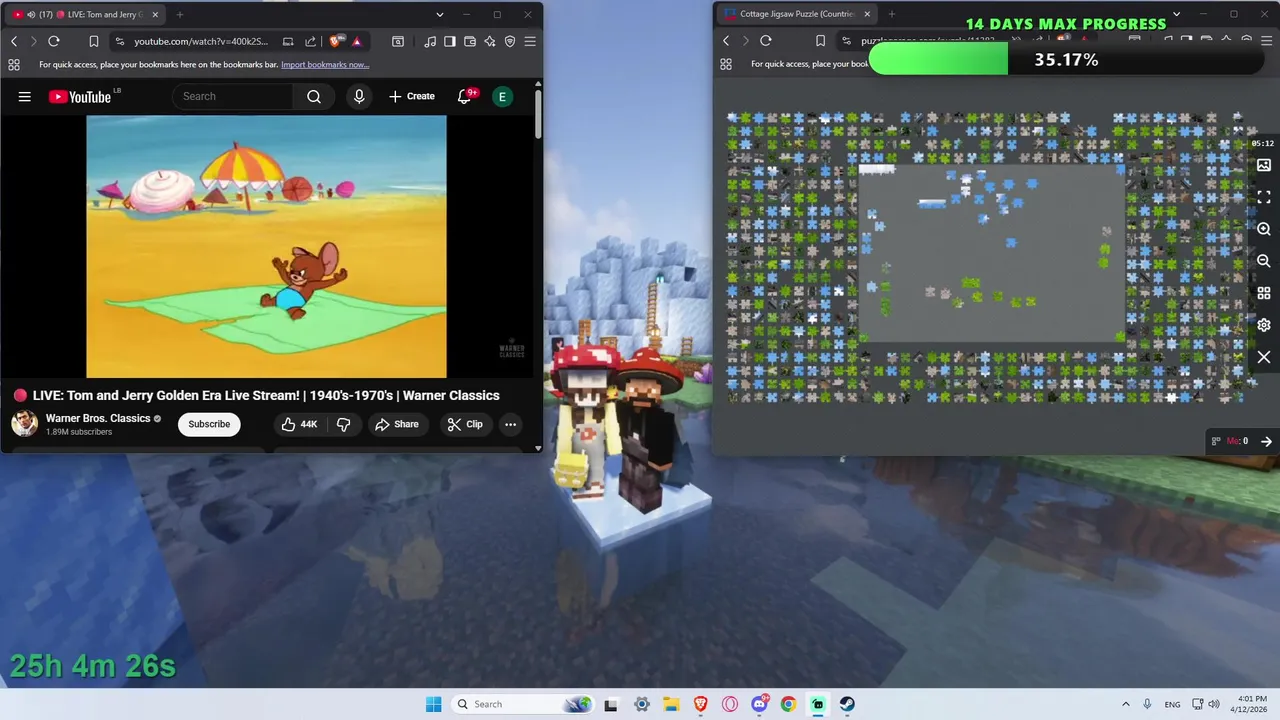Zoom in on the jigsaw puzzle
The image size is (1280, 720).
click(1264, 229)
